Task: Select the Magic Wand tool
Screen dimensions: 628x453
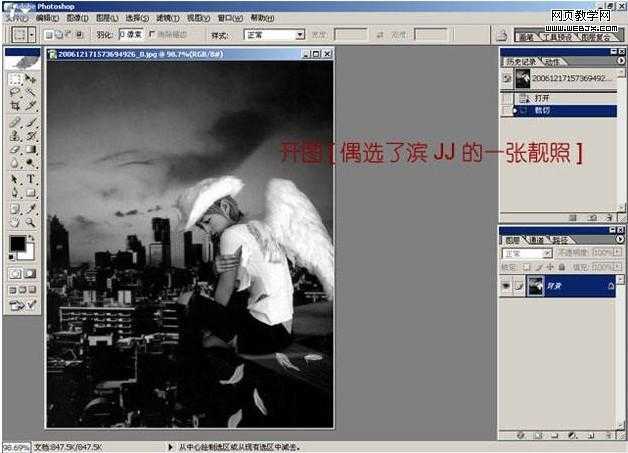Action: (30, 93)
